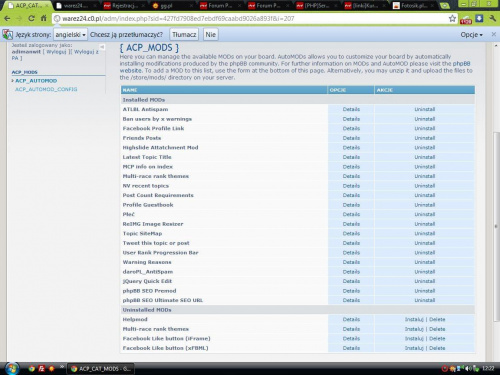500x375 pixels.
Task: Click the Windows Start orb
Action: point(12,368)
